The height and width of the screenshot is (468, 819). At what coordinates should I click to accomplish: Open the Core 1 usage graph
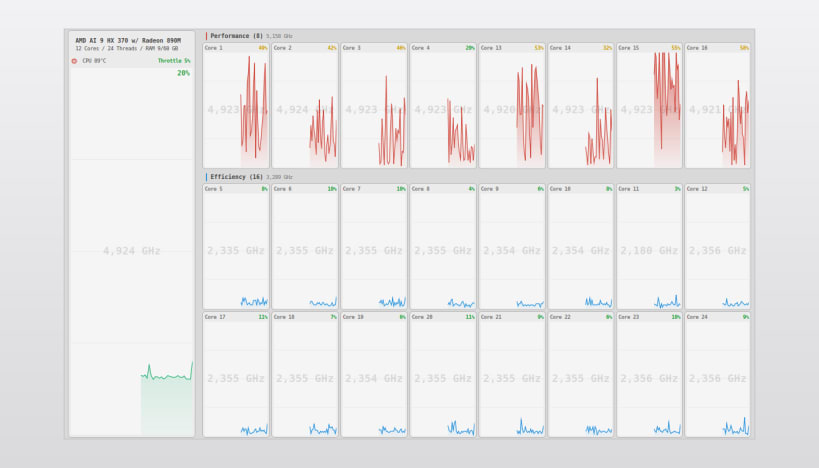coord(236,106)
